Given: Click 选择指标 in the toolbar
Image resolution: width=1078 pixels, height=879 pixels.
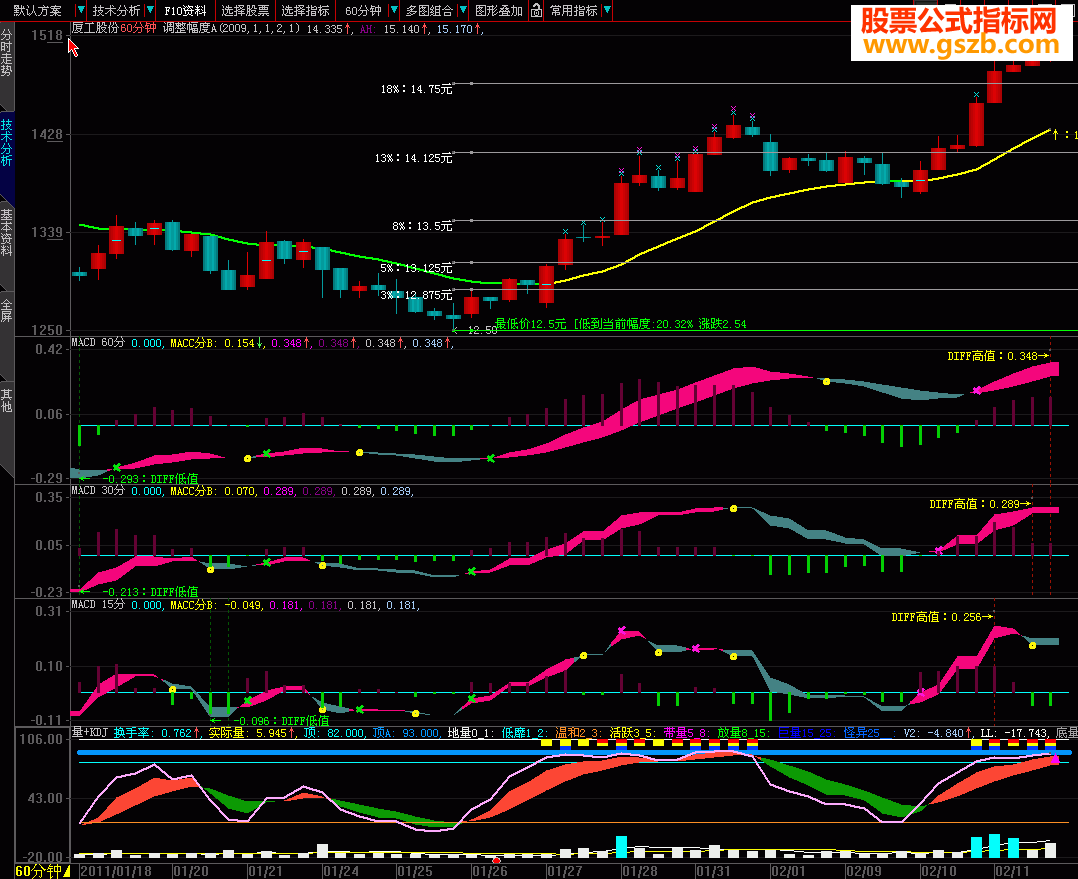Looking at the screenshot, I should [x=305, y=10].
